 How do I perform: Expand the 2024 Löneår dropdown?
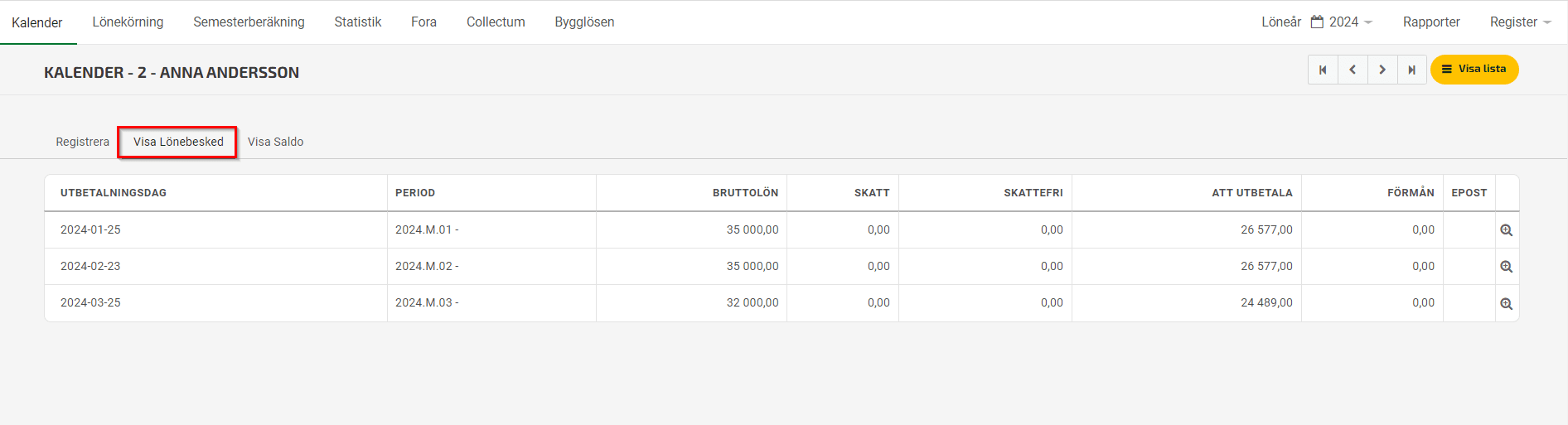(1350, 22)
